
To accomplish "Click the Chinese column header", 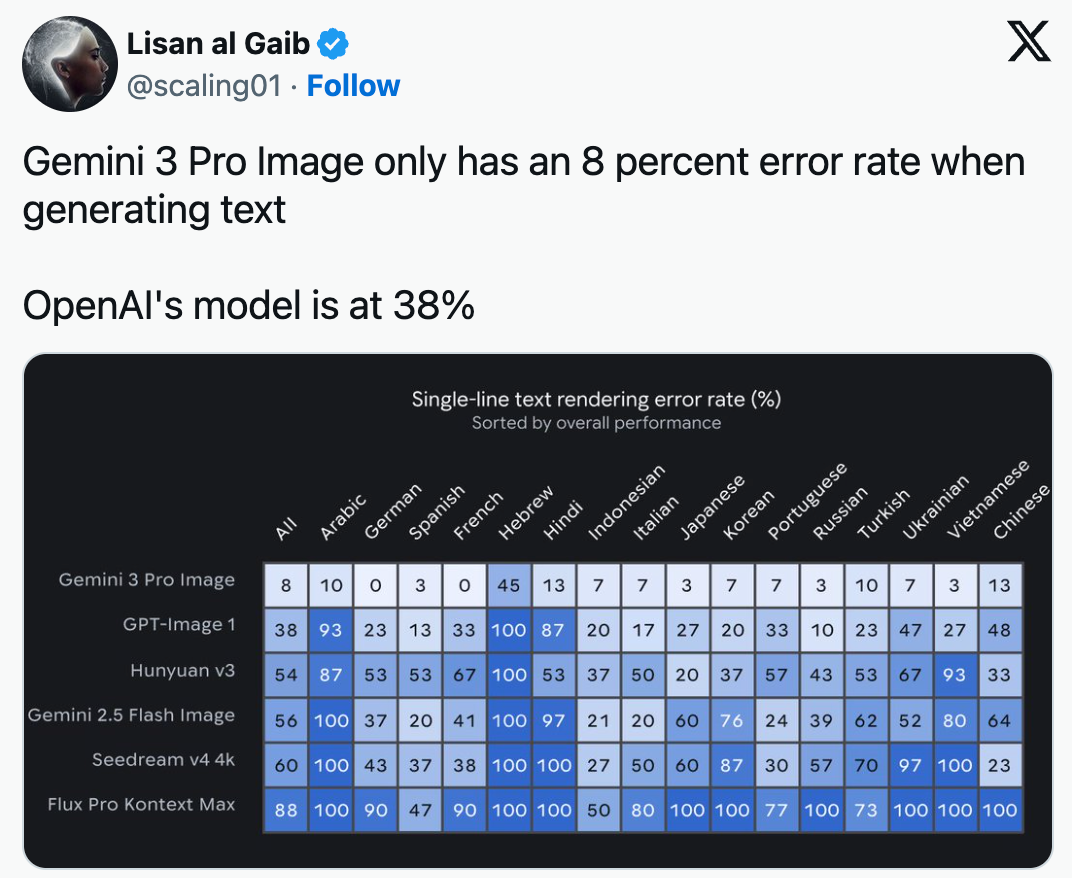I will click(1020, 512).
